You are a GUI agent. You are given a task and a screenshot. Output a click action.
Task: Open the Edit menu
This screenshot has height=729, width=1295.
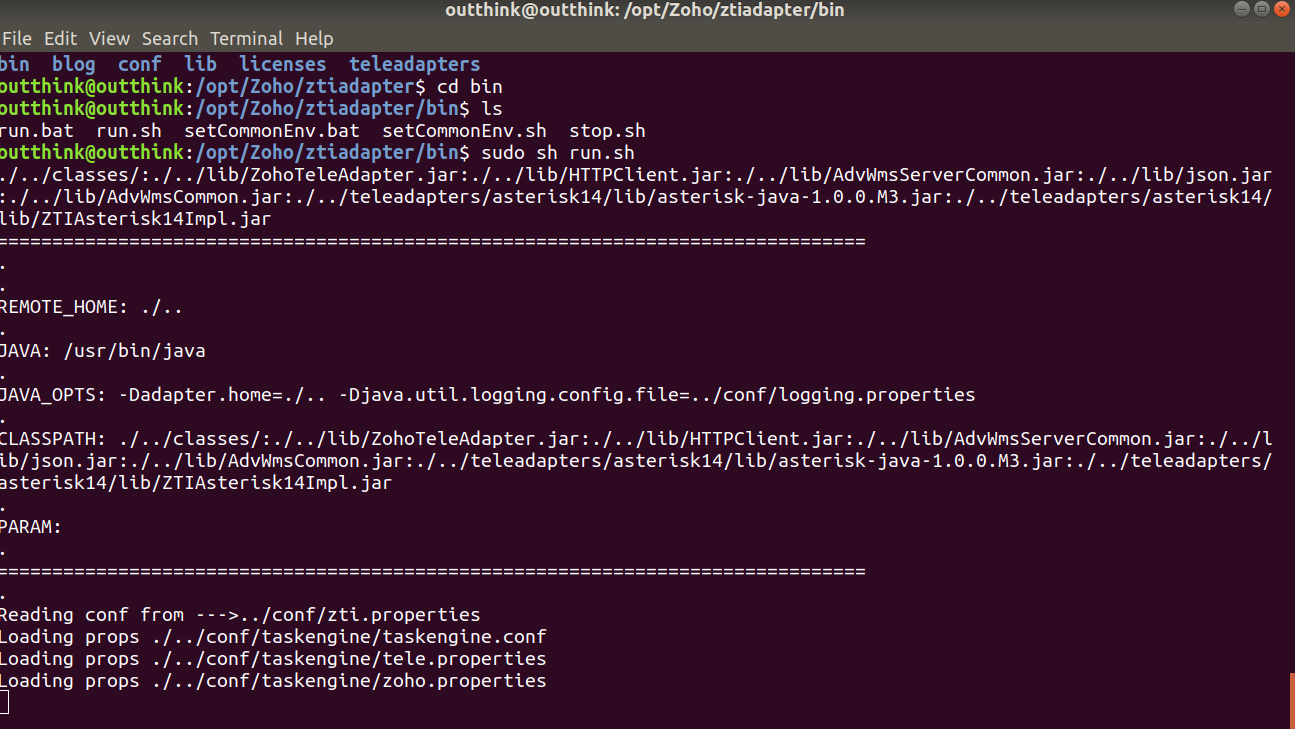click(61, 39)
